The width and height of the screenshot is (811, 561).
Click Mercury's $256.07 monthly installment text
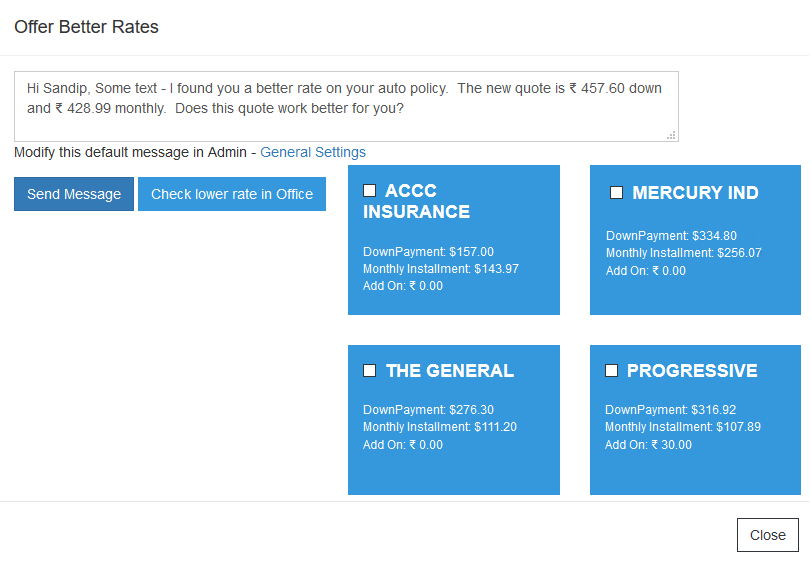[683, 253]
